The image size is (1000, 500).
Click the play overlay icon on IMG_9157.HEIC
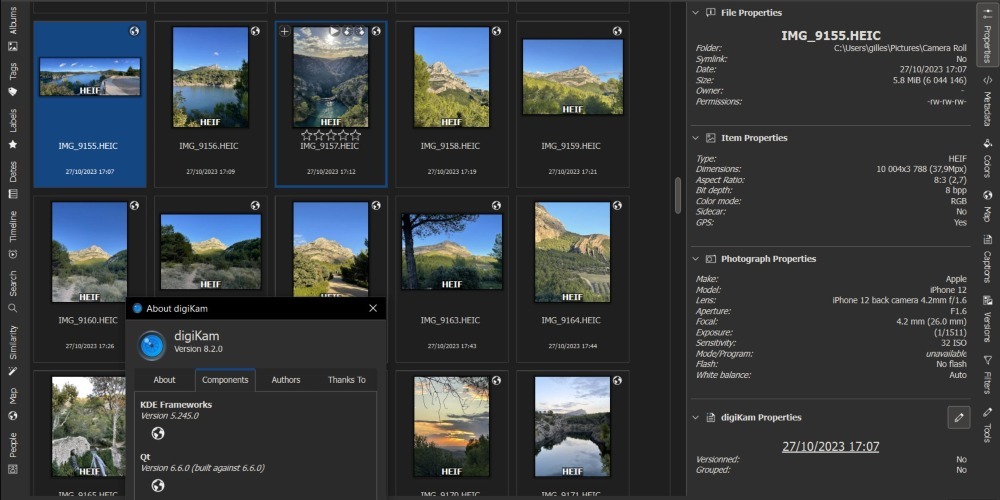(x=334, y=32)
